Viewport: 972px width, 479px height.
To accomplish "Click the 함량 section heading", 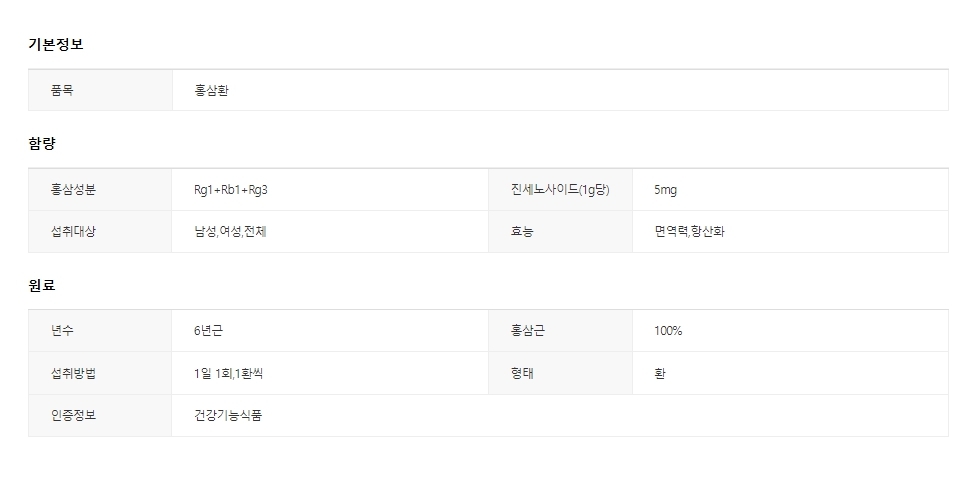I will tap(42, 143).
